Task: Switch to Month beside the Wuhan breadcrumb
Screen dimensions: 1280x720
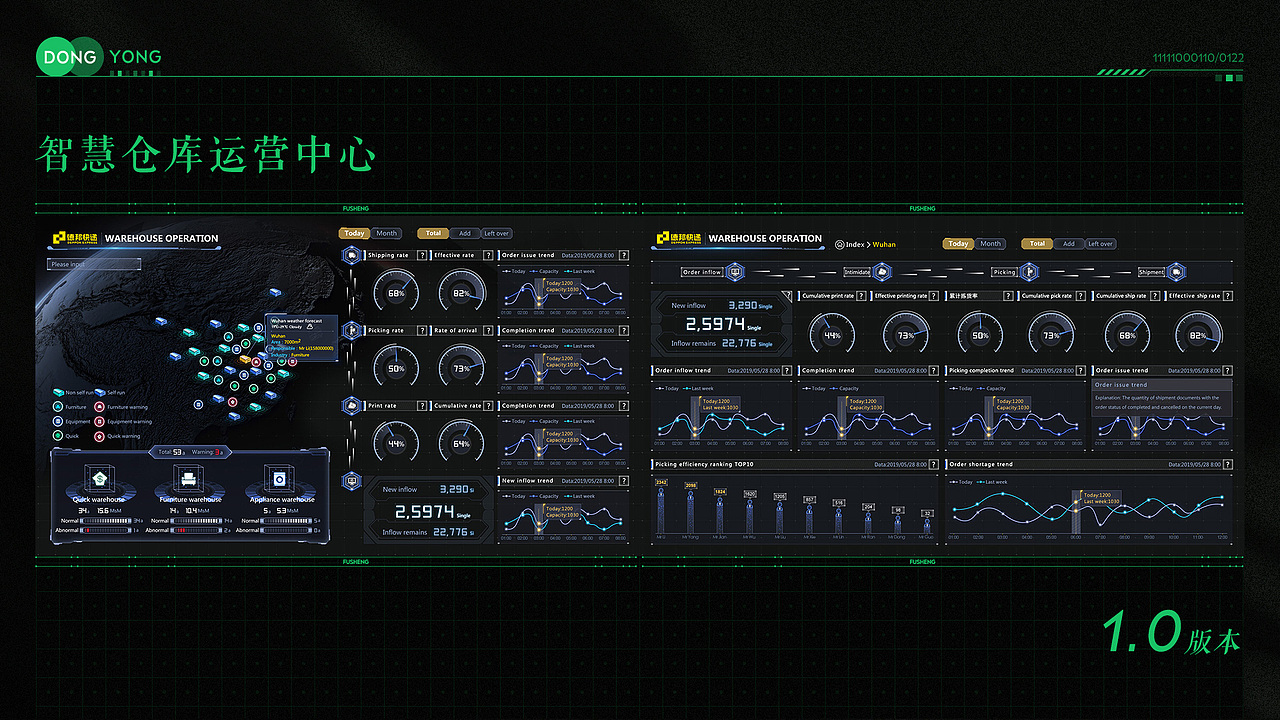Action: point(991,244)
